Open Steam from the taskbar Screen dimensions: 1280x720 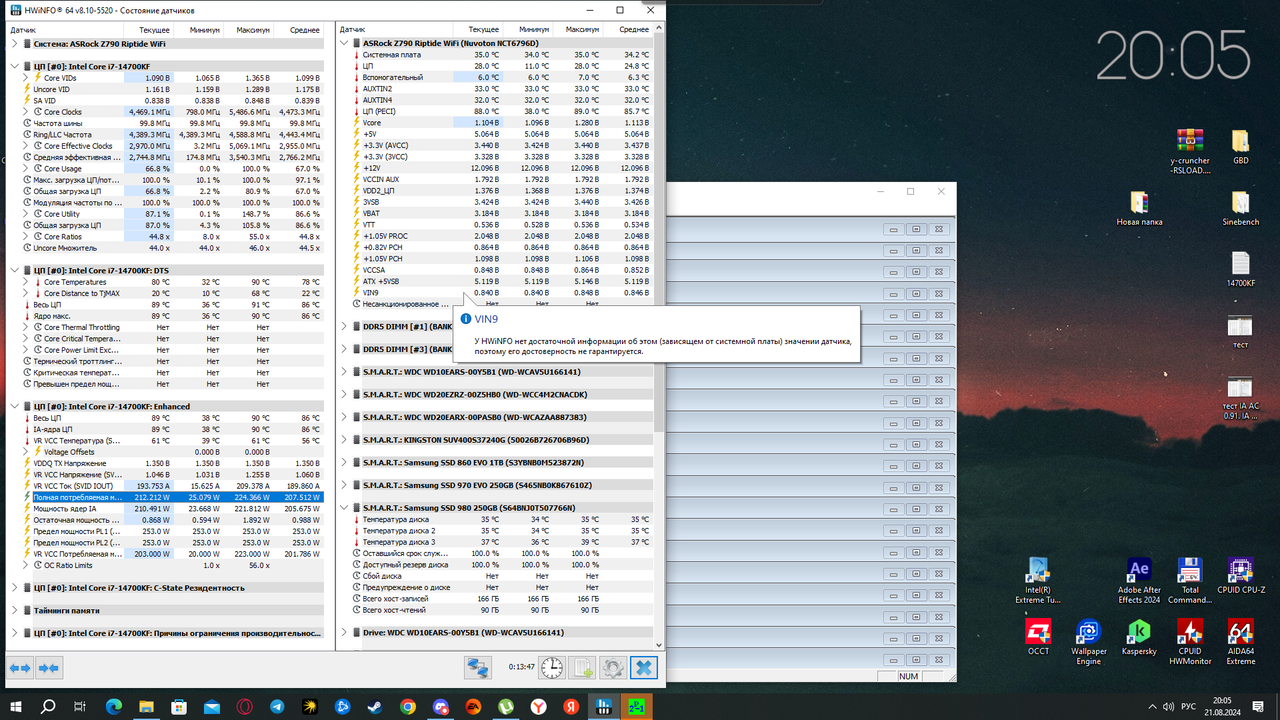(x=373, y=706)
